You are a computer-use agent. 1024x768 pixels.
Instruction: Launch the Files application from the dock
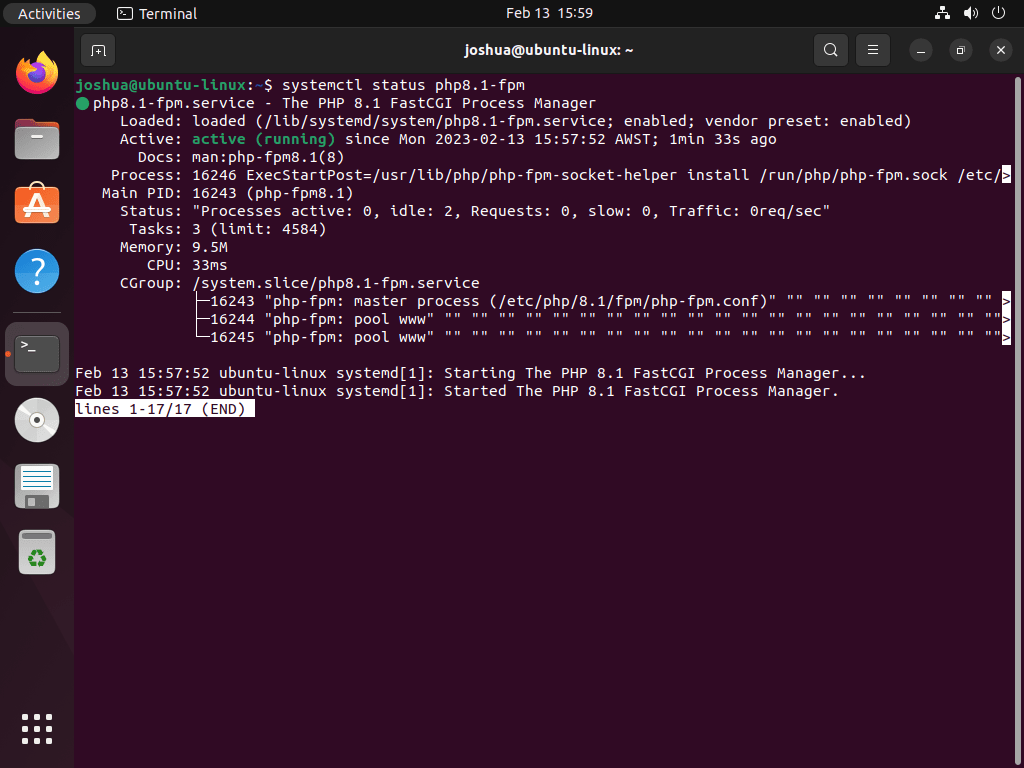click(x=36, y=139)
